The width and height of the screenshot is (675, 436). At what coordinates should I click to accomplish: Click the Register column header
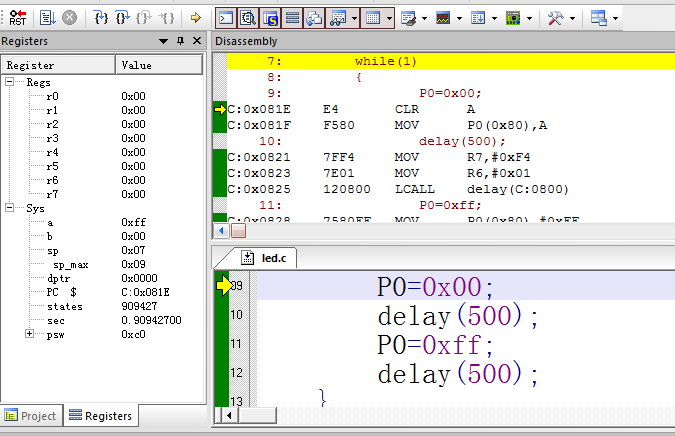coord(30,64)
